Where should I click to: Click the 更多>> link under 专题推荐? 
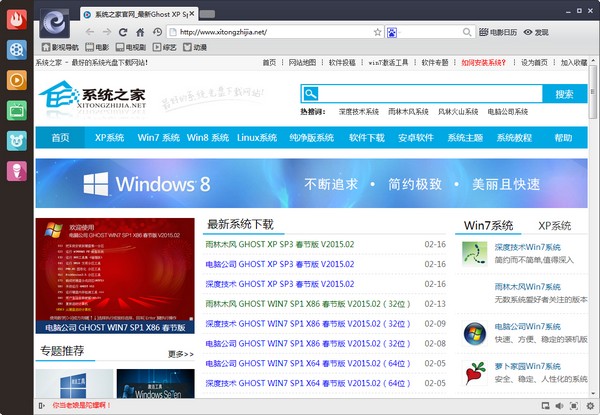coord(181,353)
